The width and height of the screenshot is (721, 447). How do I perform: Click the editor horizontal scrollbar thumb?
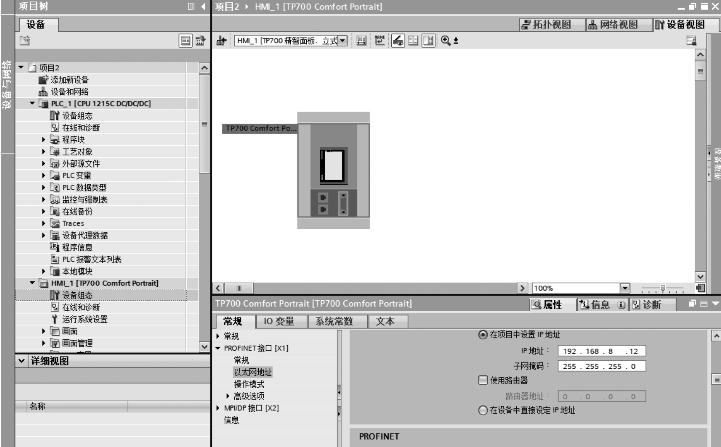239,288
